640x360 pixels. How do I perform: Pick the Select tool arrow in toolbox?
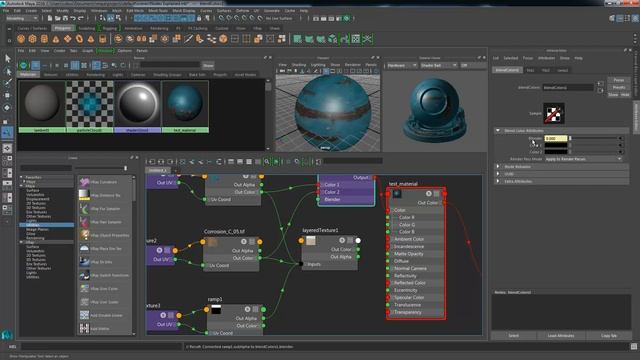[x=7, y=59]
